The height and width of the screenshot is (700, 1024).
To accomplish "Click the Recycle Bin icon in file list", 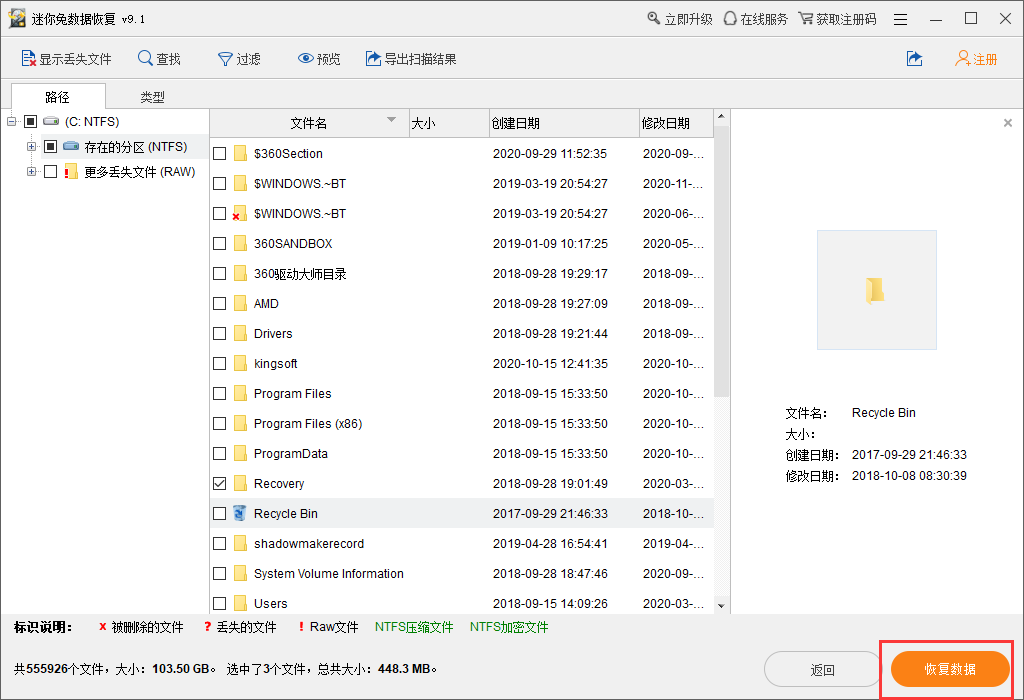I will (x=240, y=513).
